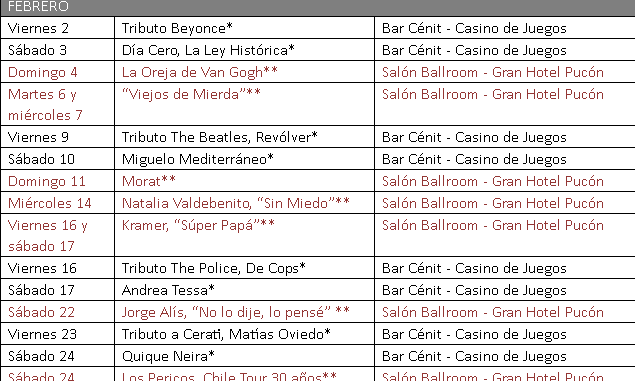Click Jorge Alís, No lo dije cell
The height and width of the screenshot is (381, 635).
[245, 312]
